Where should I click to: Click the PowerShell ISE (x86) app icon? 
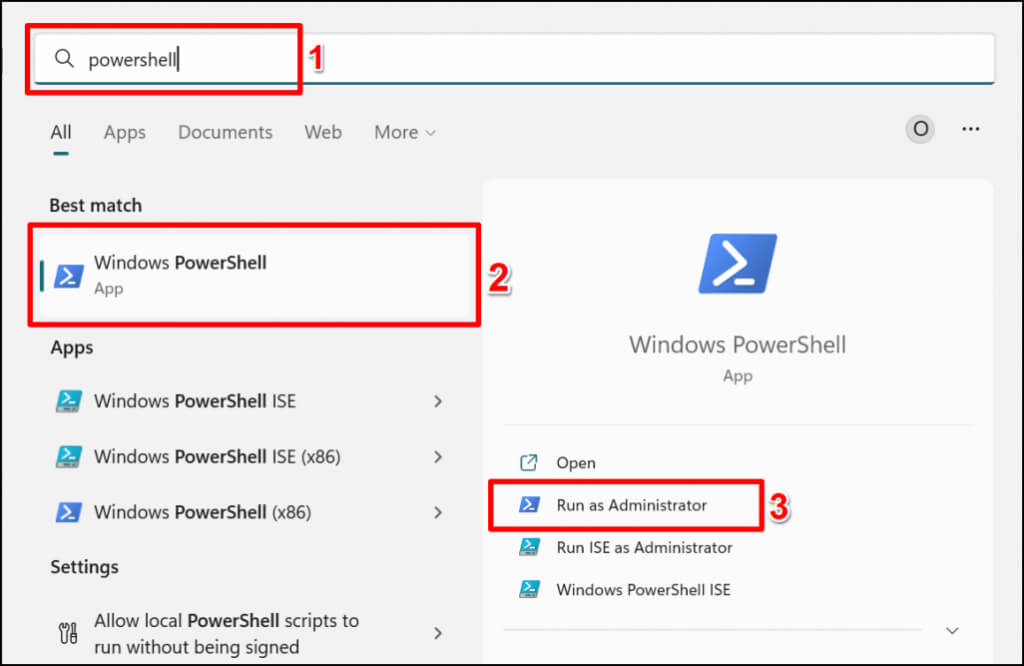pos(69,456)
